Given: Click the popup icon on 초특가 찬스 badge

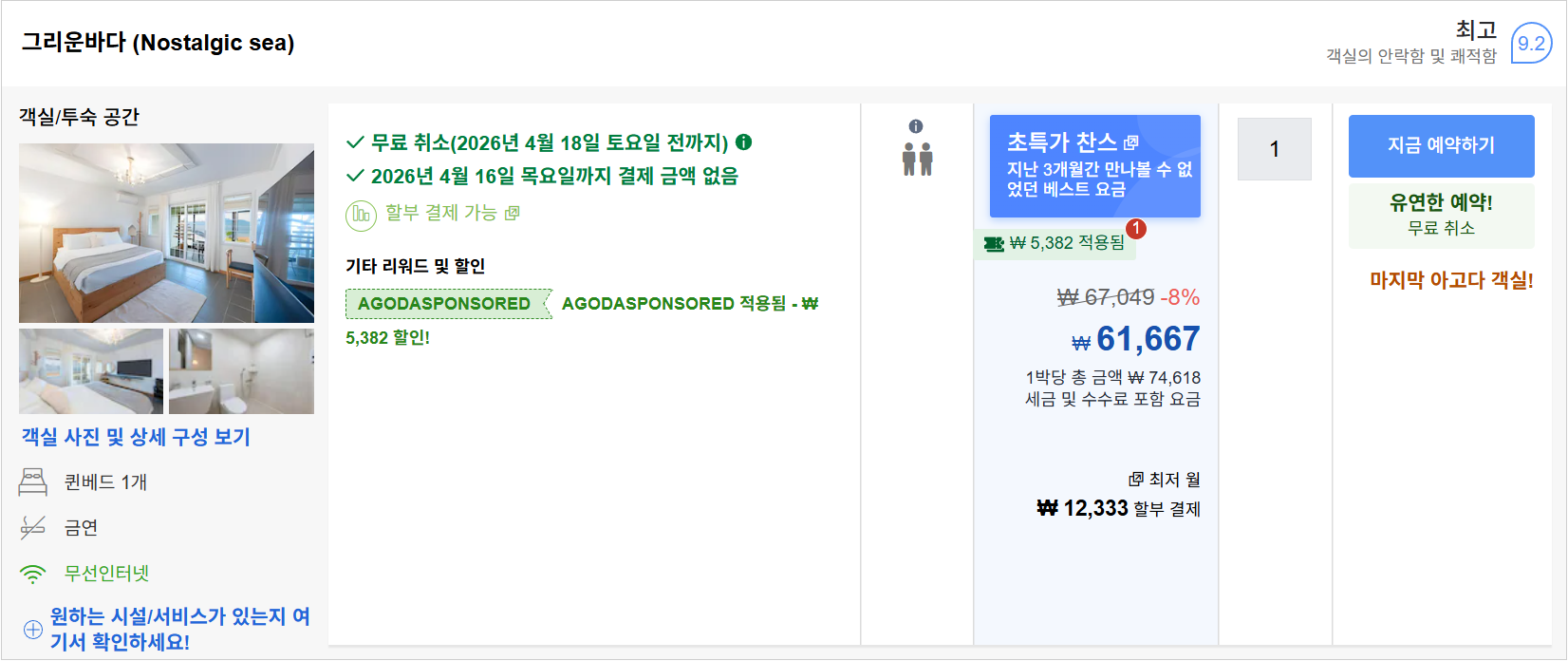Looking at the screenshot, I should click(x=1129, y=142).
